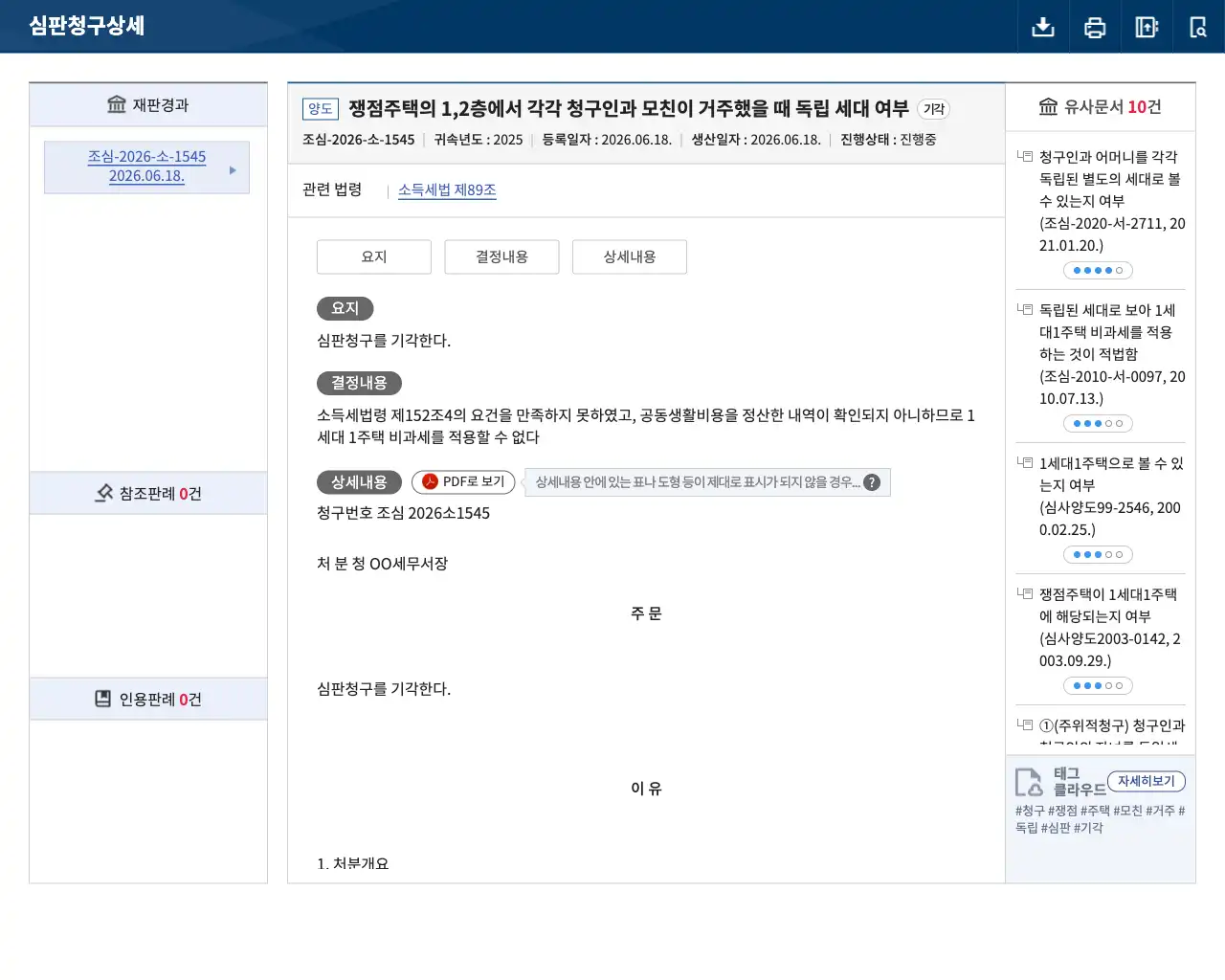Click the 재판경과 panel header
Viewport: 1225px width, 980px height.
pyautogui.click(x=148, y=104)
